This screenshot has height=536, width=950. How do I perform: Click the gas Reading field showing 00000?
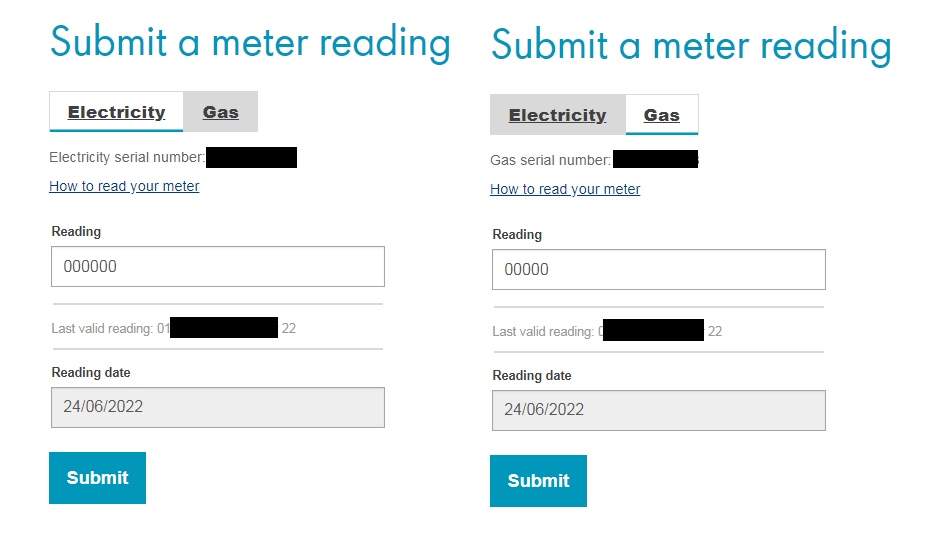point(658,270)
